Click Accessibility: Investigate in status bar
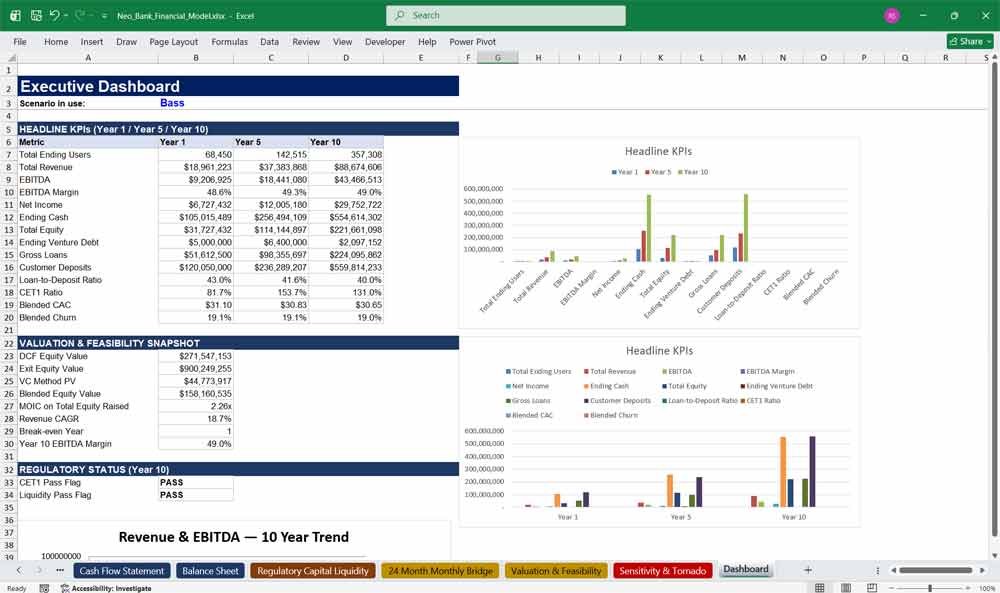The height and width of the screenshot is (593, 1000). click(x=106, y=588)
